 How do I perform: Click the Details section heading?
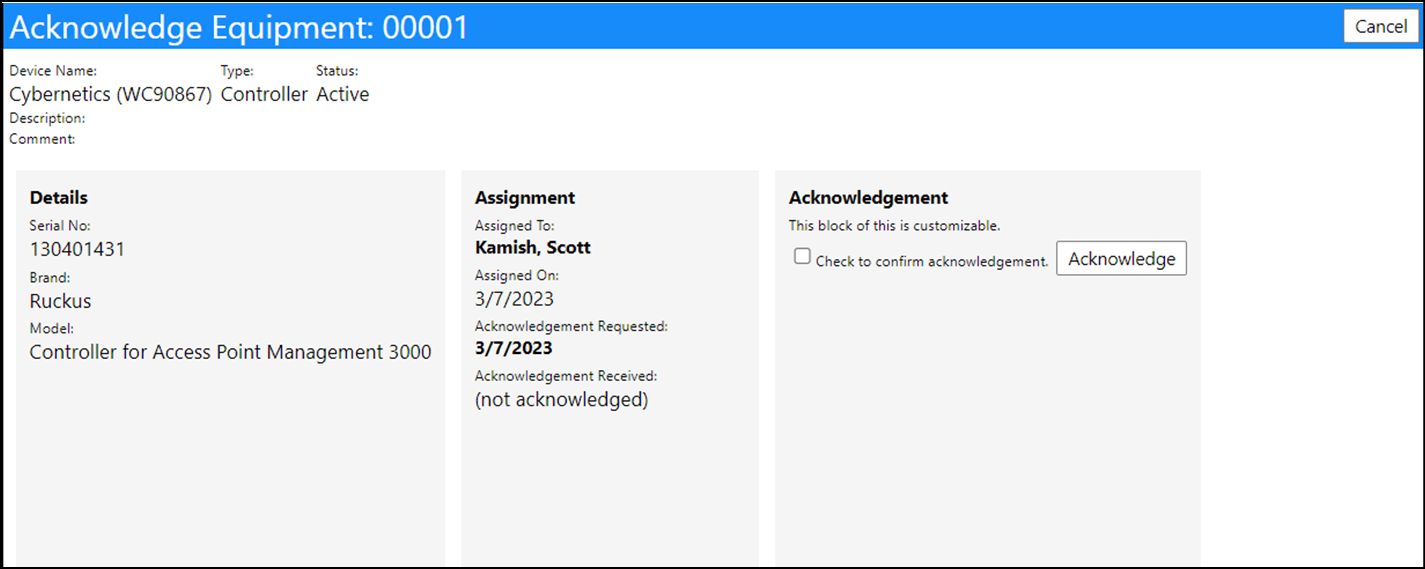click(x=59, y=198)
